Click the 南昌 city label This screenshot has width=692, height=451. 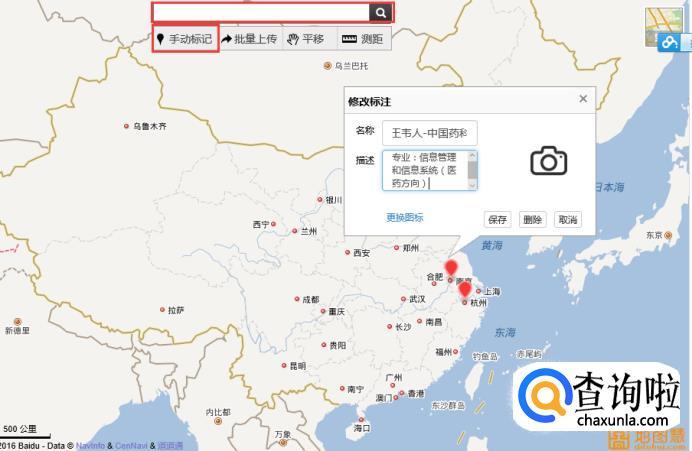tap(434, 322)
